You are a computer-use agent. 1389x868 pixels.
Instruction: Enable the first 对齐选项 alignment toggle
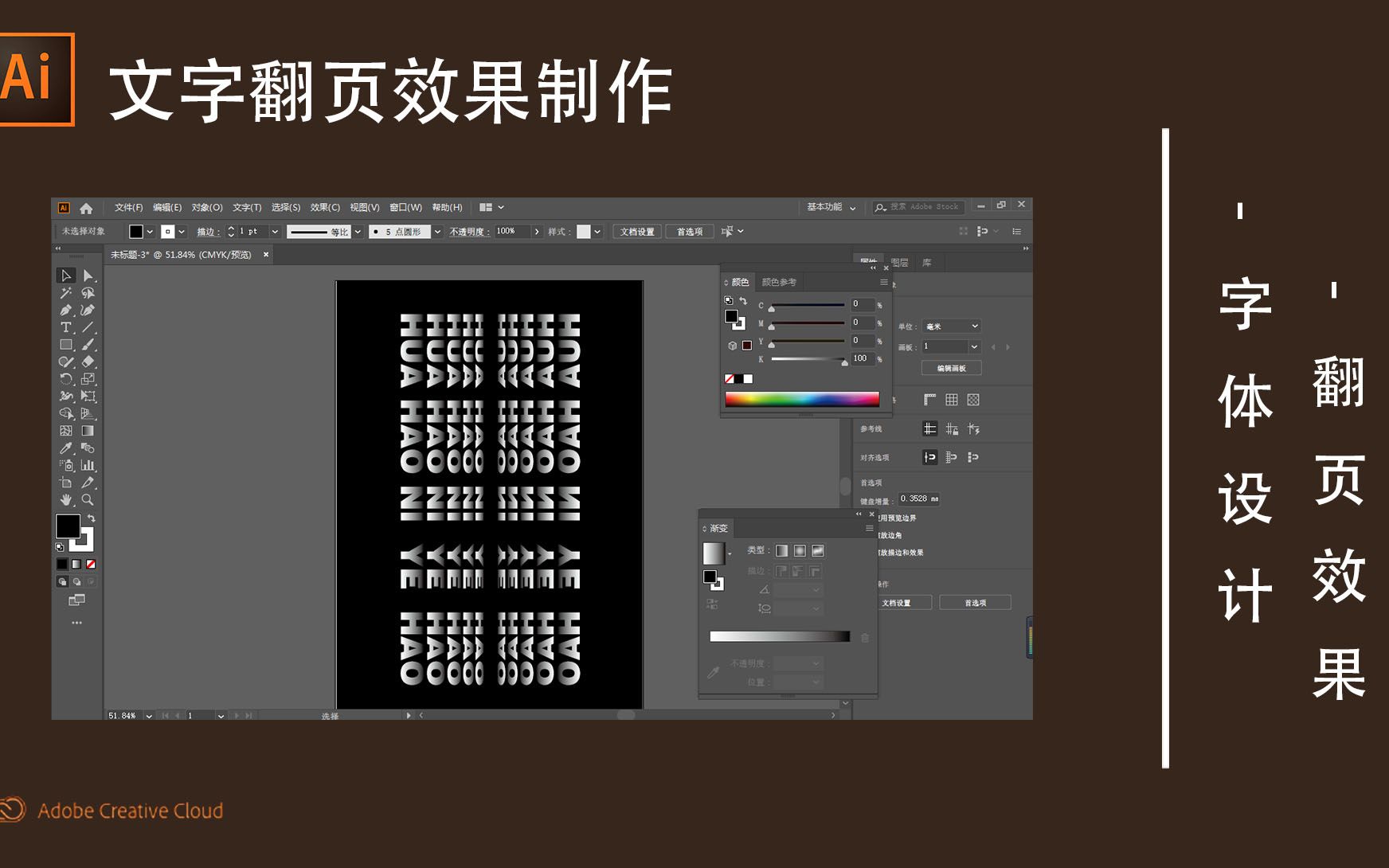pyautogui.click(x=931, y=458)
